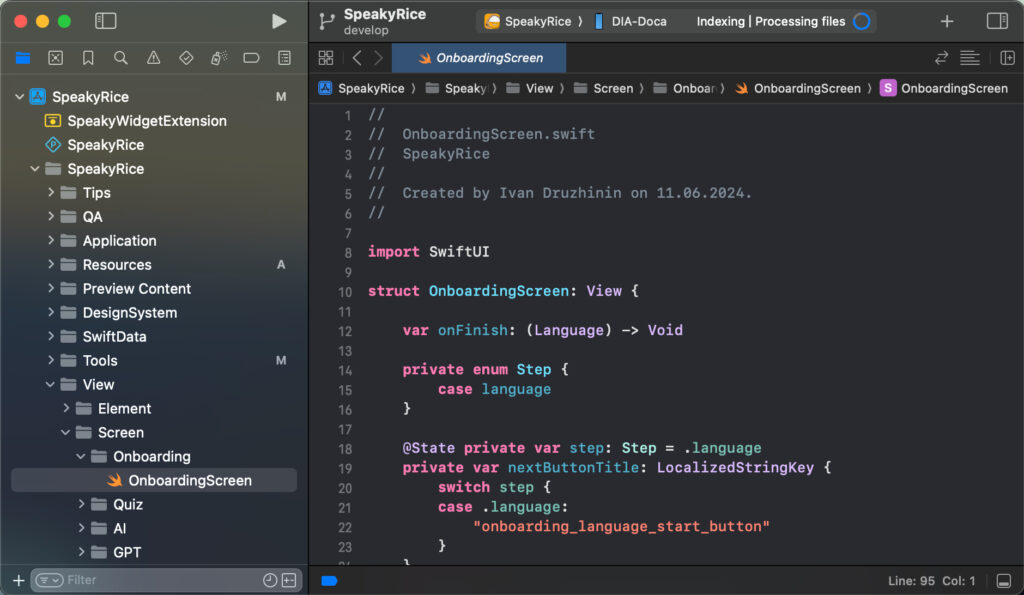Screen dimensions: 1024x595
Task: Toggle recent files filter clock icon
Action: (x=270, y=580)
